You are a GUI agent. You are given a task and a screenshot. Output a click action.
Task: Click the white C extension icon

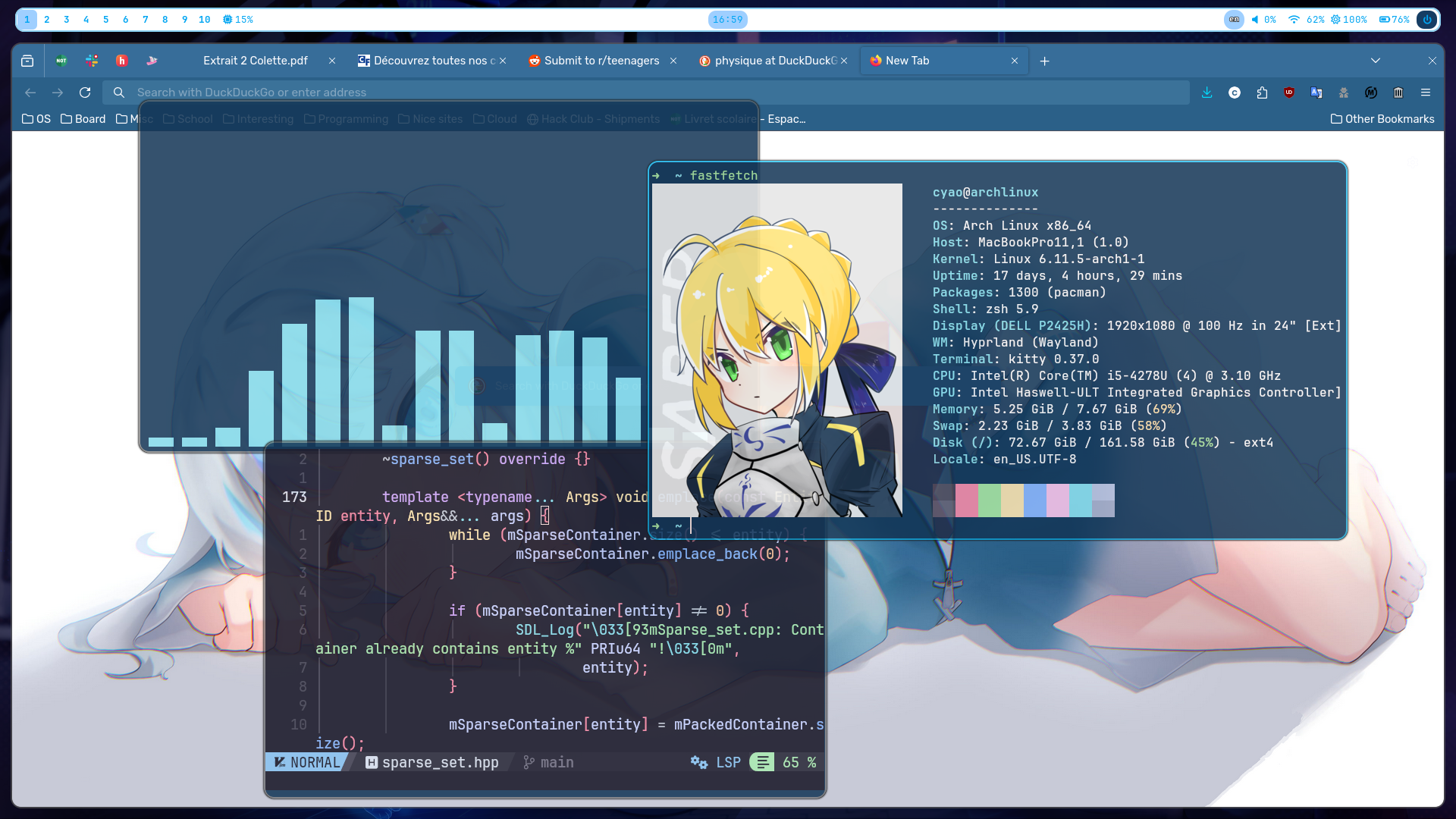point(1235,93)
